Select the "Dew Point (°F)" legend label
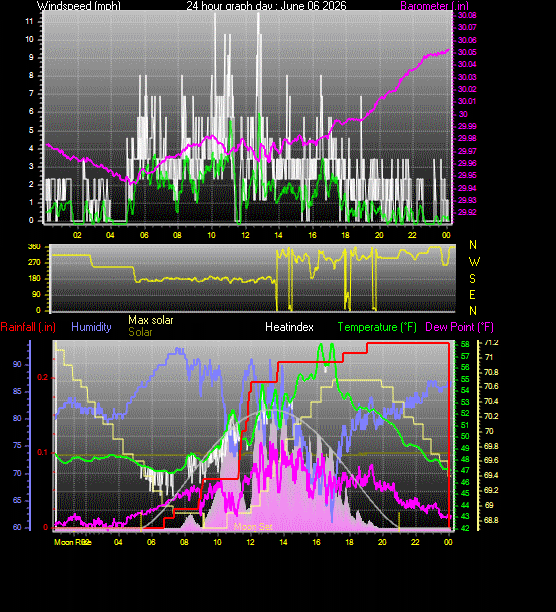Image resolution: width=556 pixels, height=612 pixels. coord(459,327)
